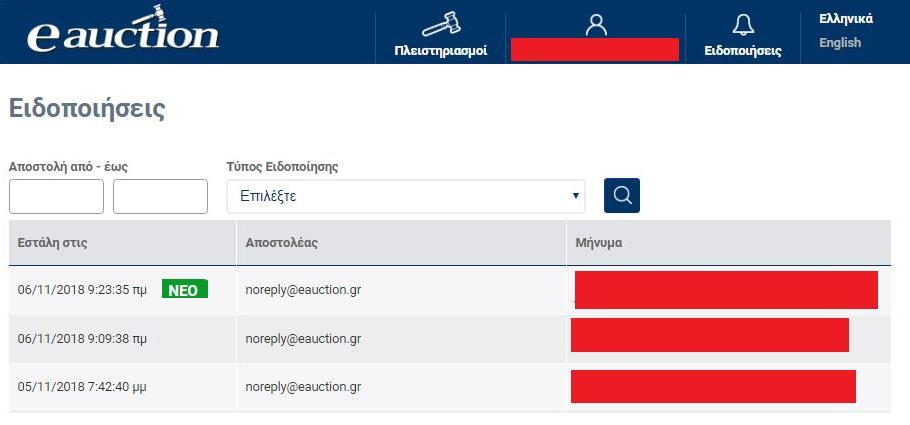Click the Αποστολέας column header
Image resolution: width=910 pixels, height=425 pixels.
tap(281, 243)
